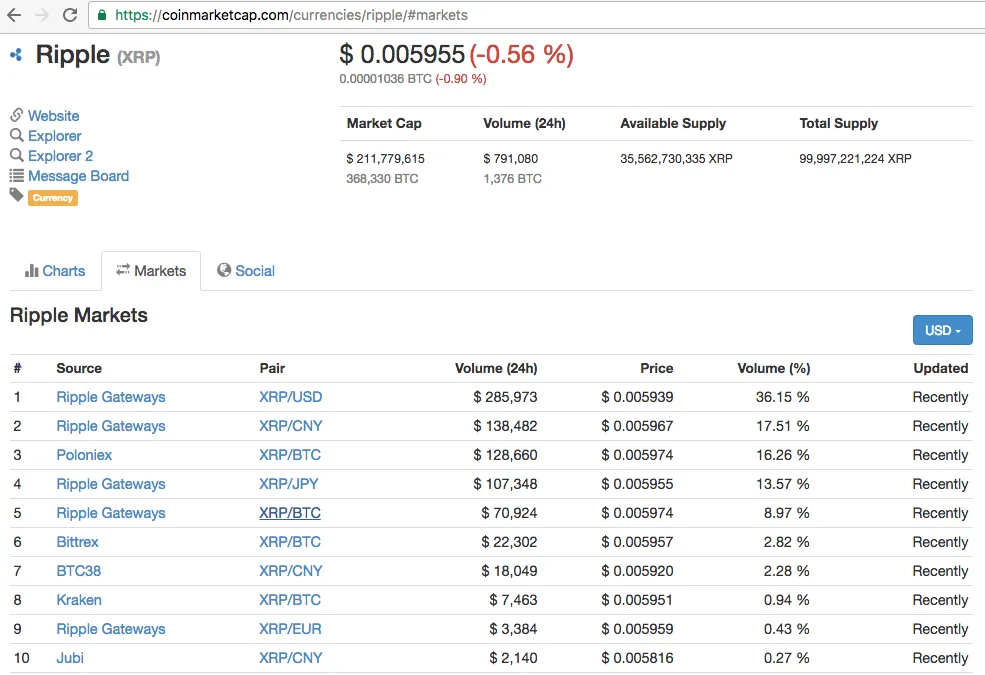Click the orange Currency tag
Image resolution: width=985 pixels, height=675 pixels.
(53, 198)
